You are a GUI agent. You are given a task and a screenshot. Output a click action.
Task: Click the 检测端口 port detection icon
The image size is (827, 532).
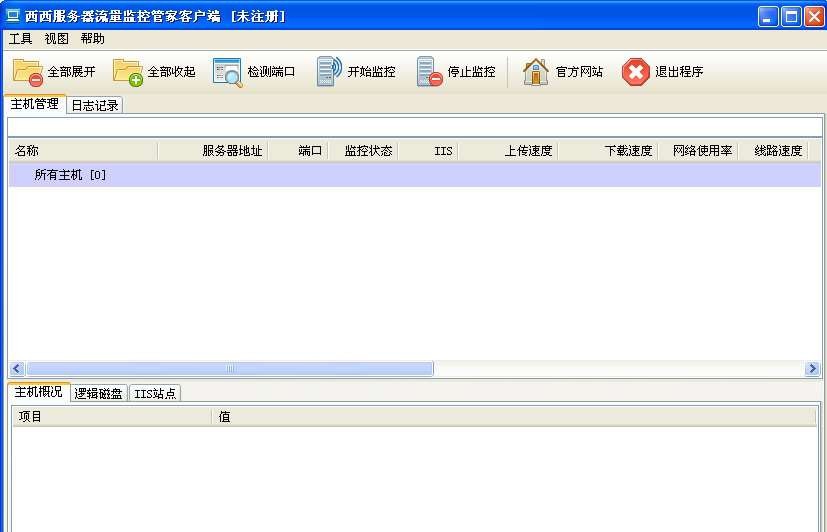click(227, 72)
